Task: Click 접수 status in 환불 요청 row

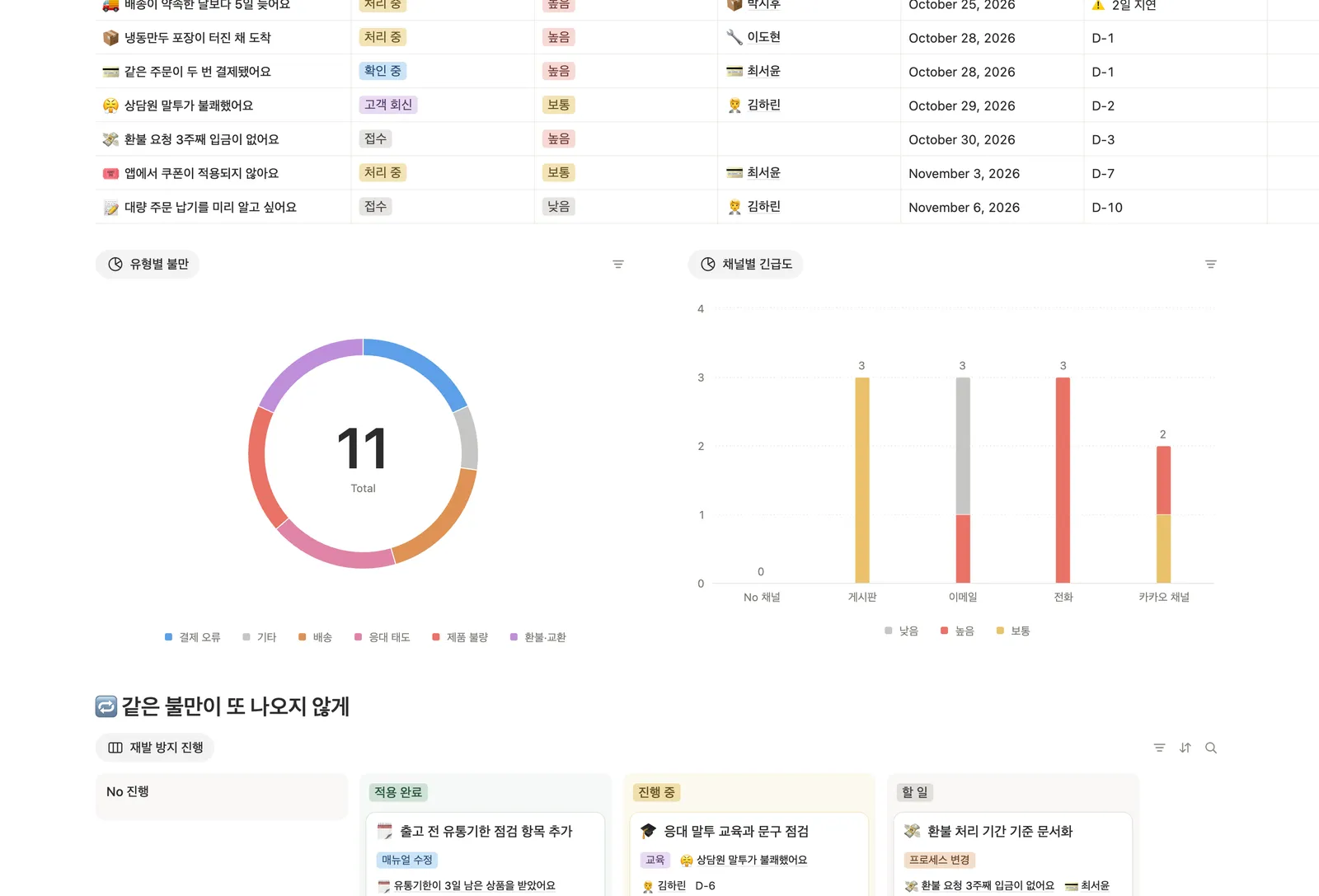Action: click(375, 138)
